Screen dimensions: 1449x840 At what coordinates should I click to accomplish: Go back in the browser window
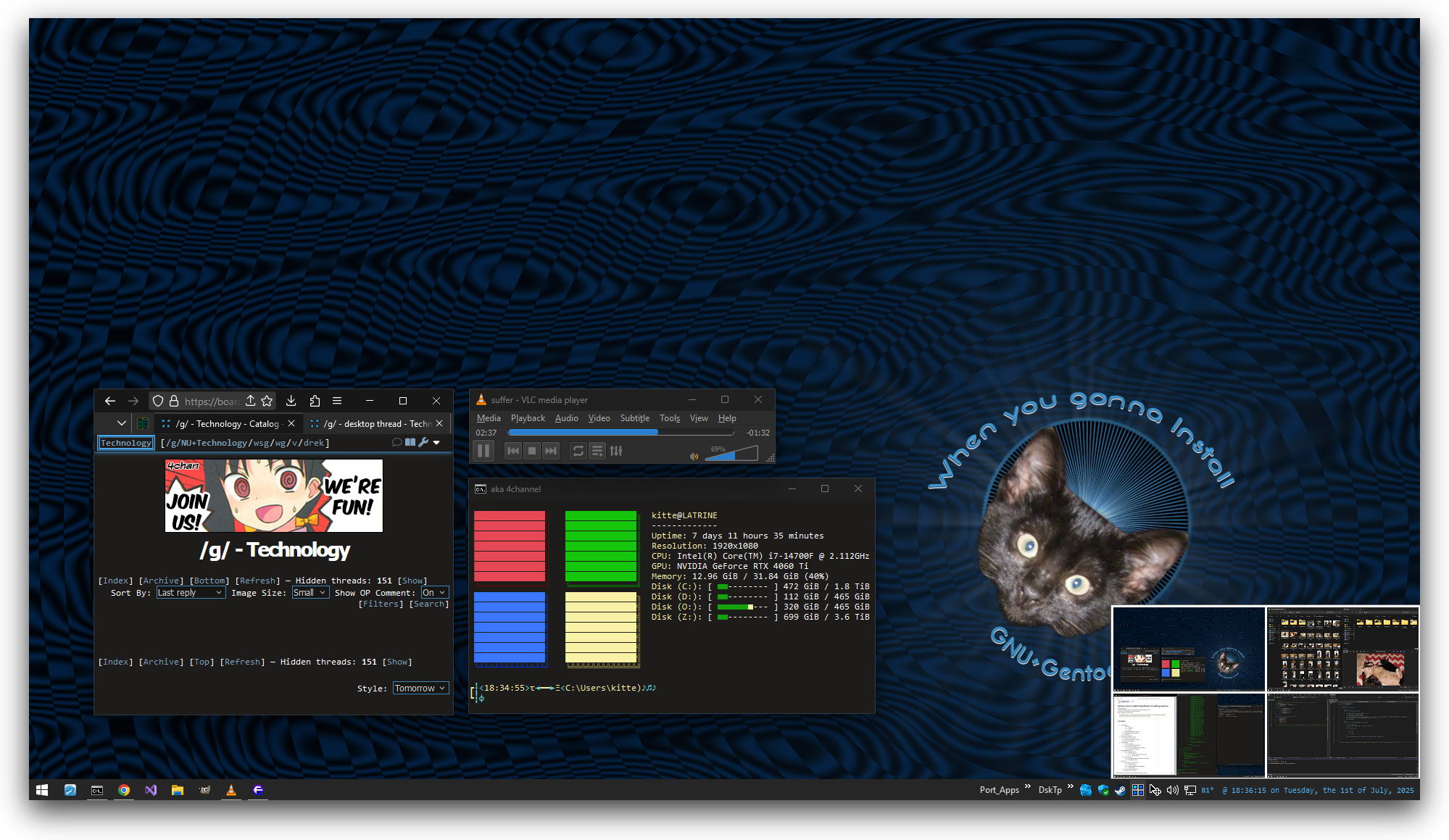[x=110, y=401]
